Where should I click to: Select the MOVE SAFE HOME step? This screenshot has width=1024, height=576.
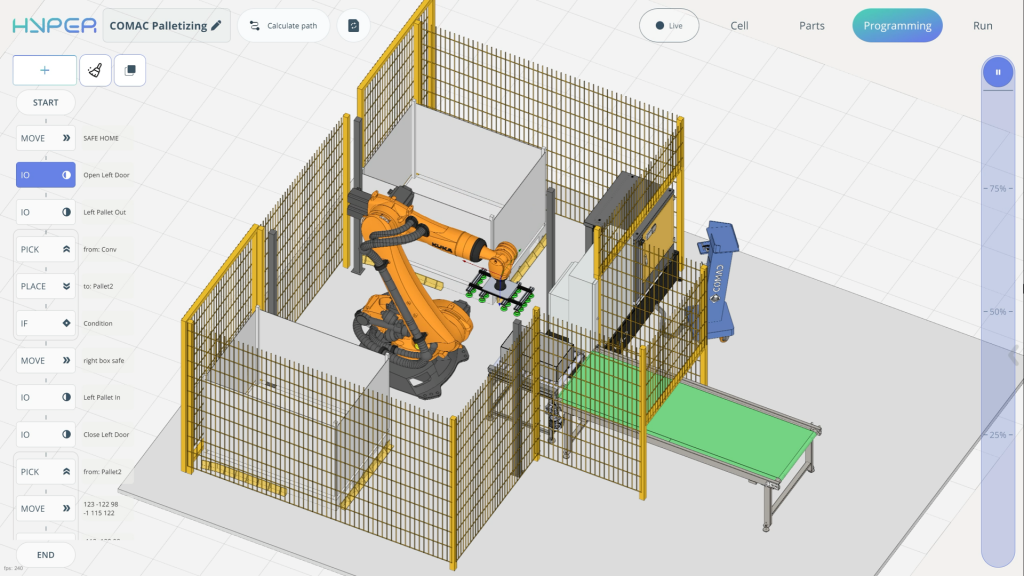(x=46, y=138)
